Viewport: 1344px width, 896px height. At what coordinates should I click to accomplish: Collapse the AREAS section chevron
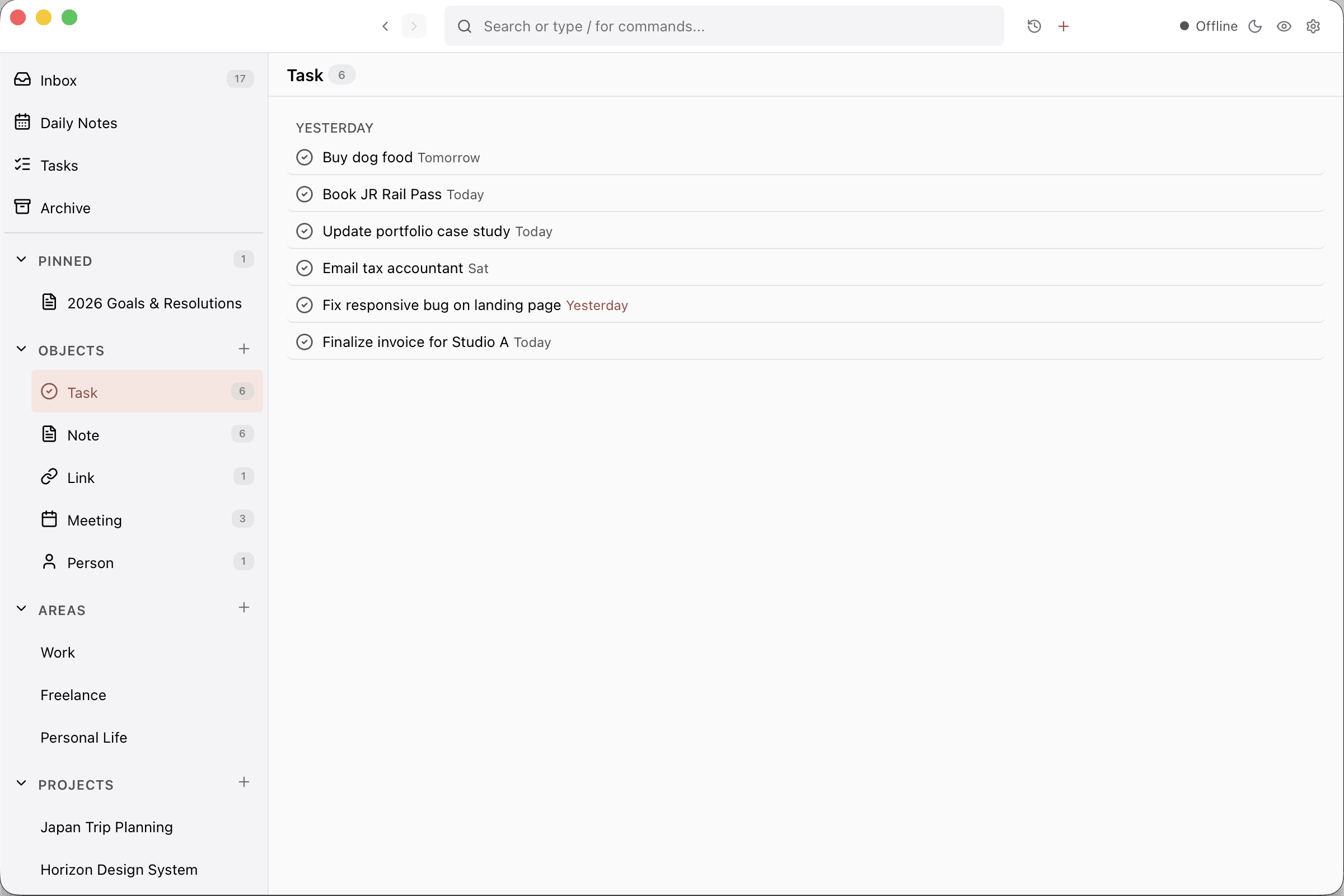click(x=21, y=608)
